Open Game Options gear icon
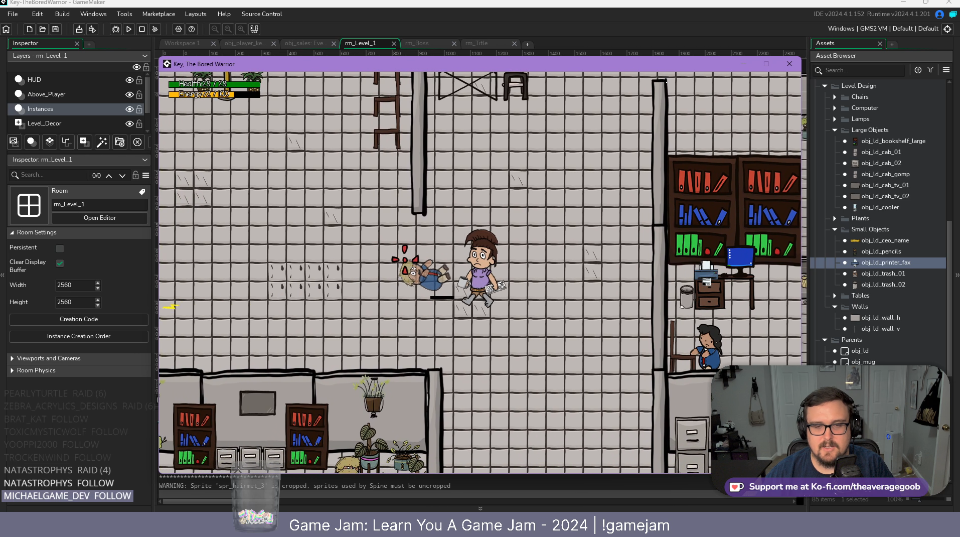This screenshot has height=537, width=960. (178, 29)
